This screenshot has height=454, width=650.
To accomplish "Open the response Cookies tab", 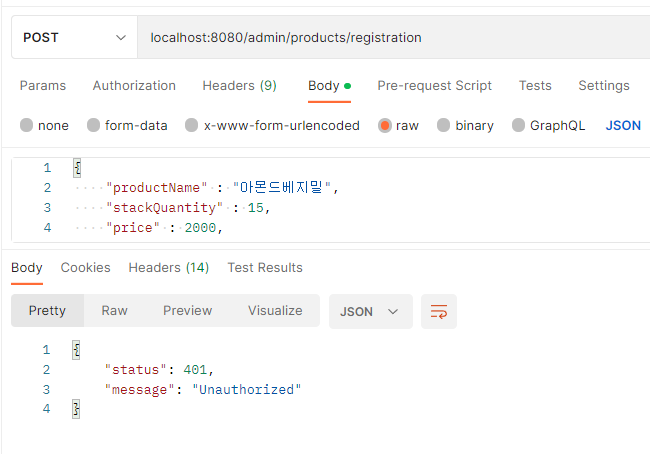I will point(85,268).
